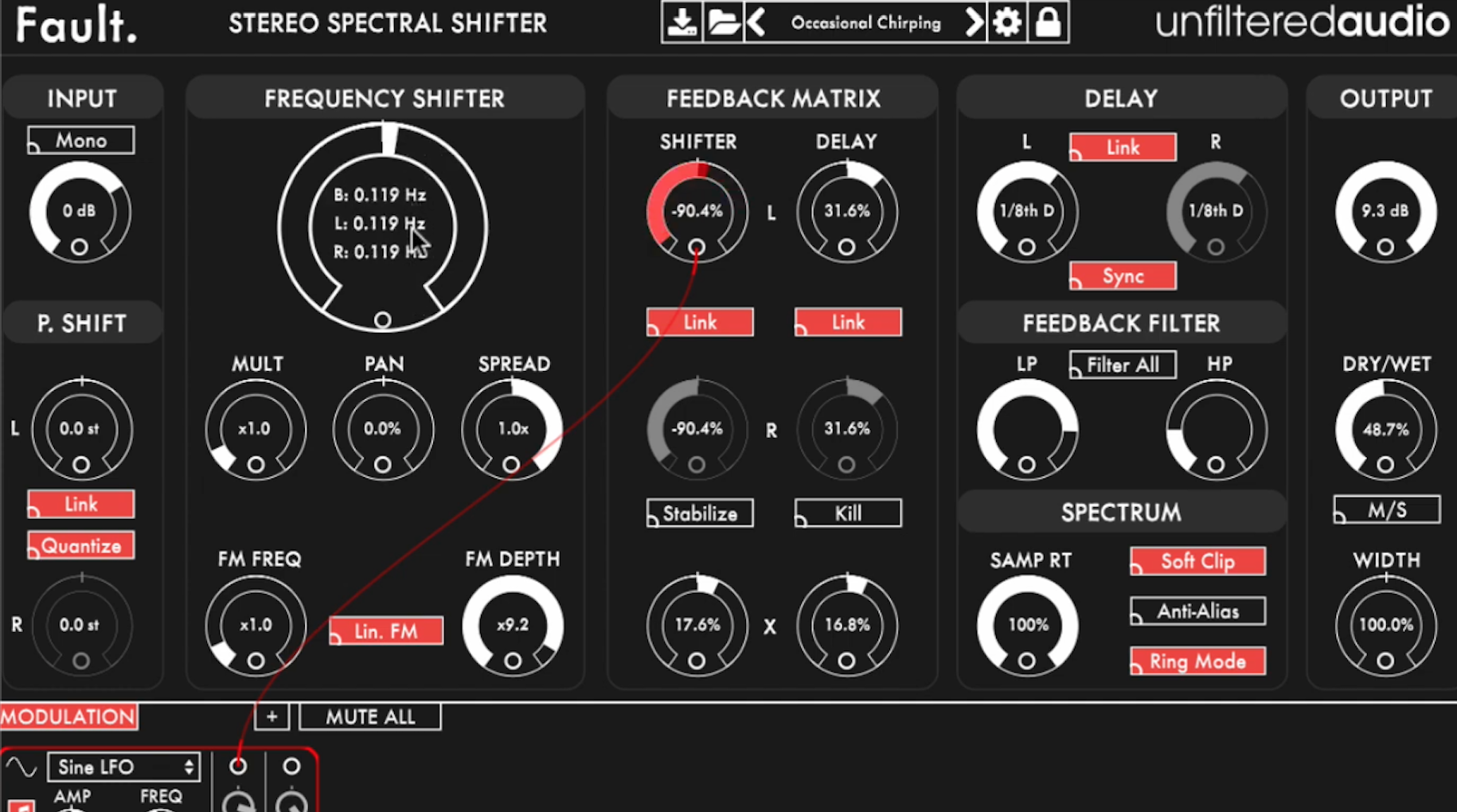Toggle the Lin. FM button

tap(386, 631)
